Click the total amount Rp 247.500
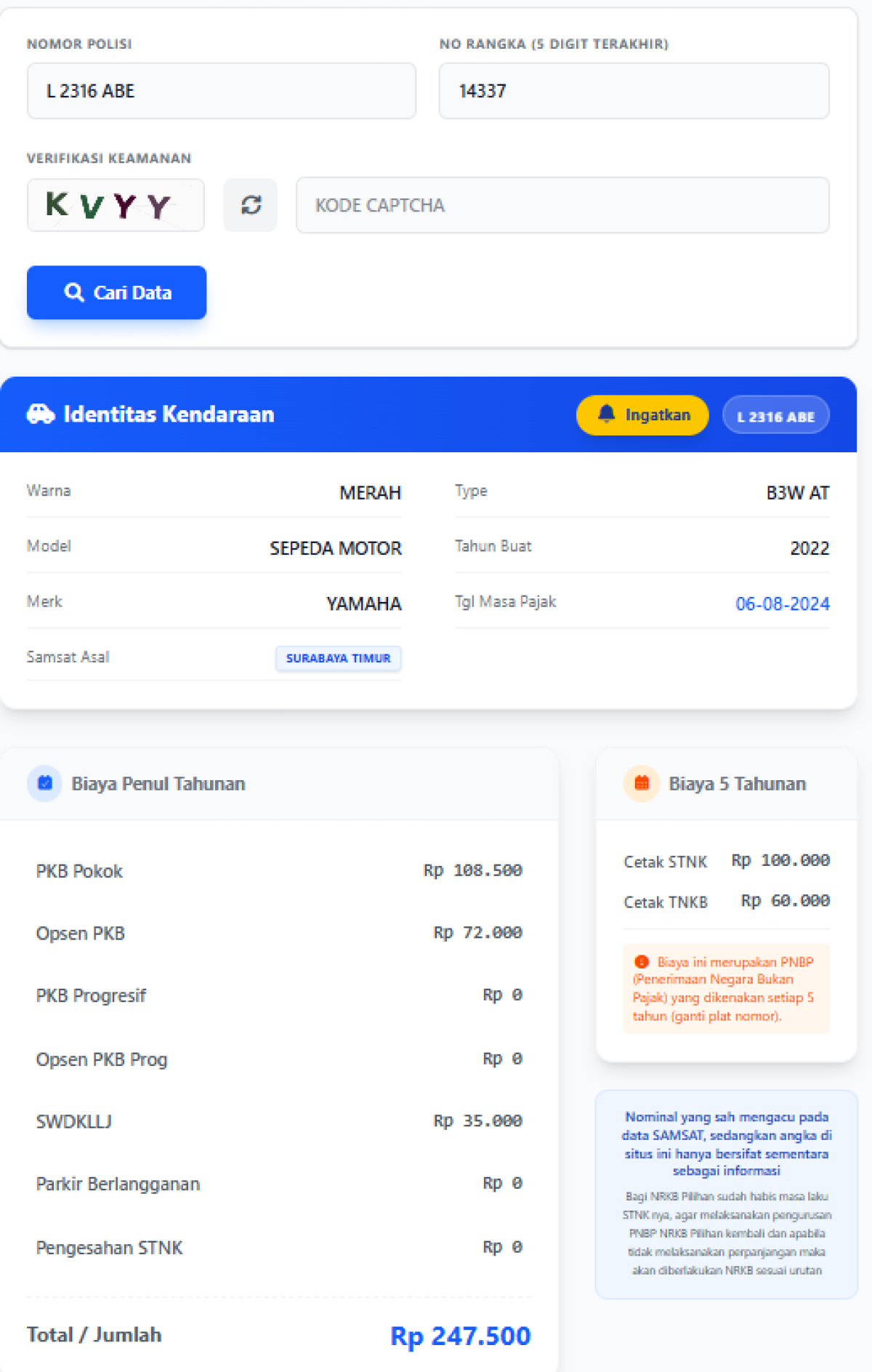Image resolution: width=872 pixels, height=1372 pixels. [x=461, y=1336]
